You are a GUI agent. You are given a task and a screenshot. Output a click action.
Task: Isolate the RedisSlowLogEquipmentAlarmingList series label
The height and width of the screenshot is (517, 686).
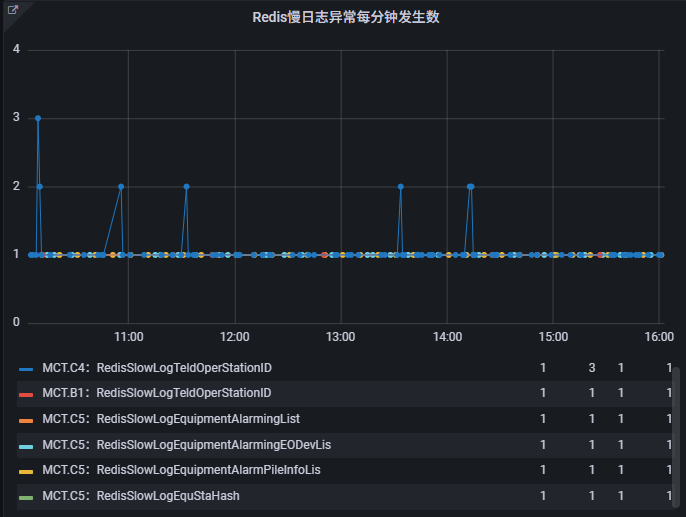(170, 419)
